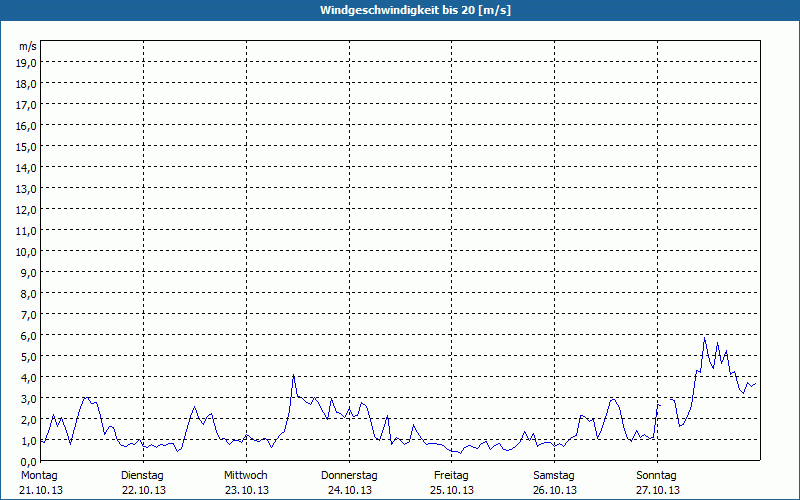Image resolution: width=800 pixels, height=500 pixels.
Task: Click the highest wind peak on Sonntag
Action: pyautogui.click(x=705, y=337)
